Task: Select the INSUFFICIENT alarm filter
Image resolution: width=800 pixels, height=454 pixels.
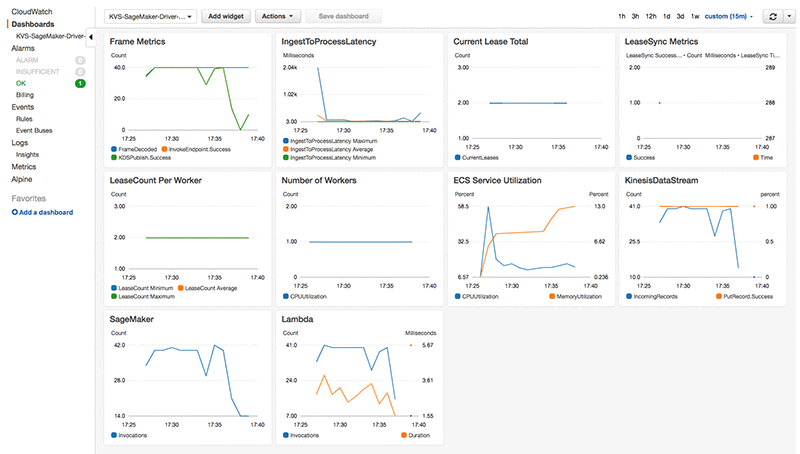Action: tap(38, 72)
